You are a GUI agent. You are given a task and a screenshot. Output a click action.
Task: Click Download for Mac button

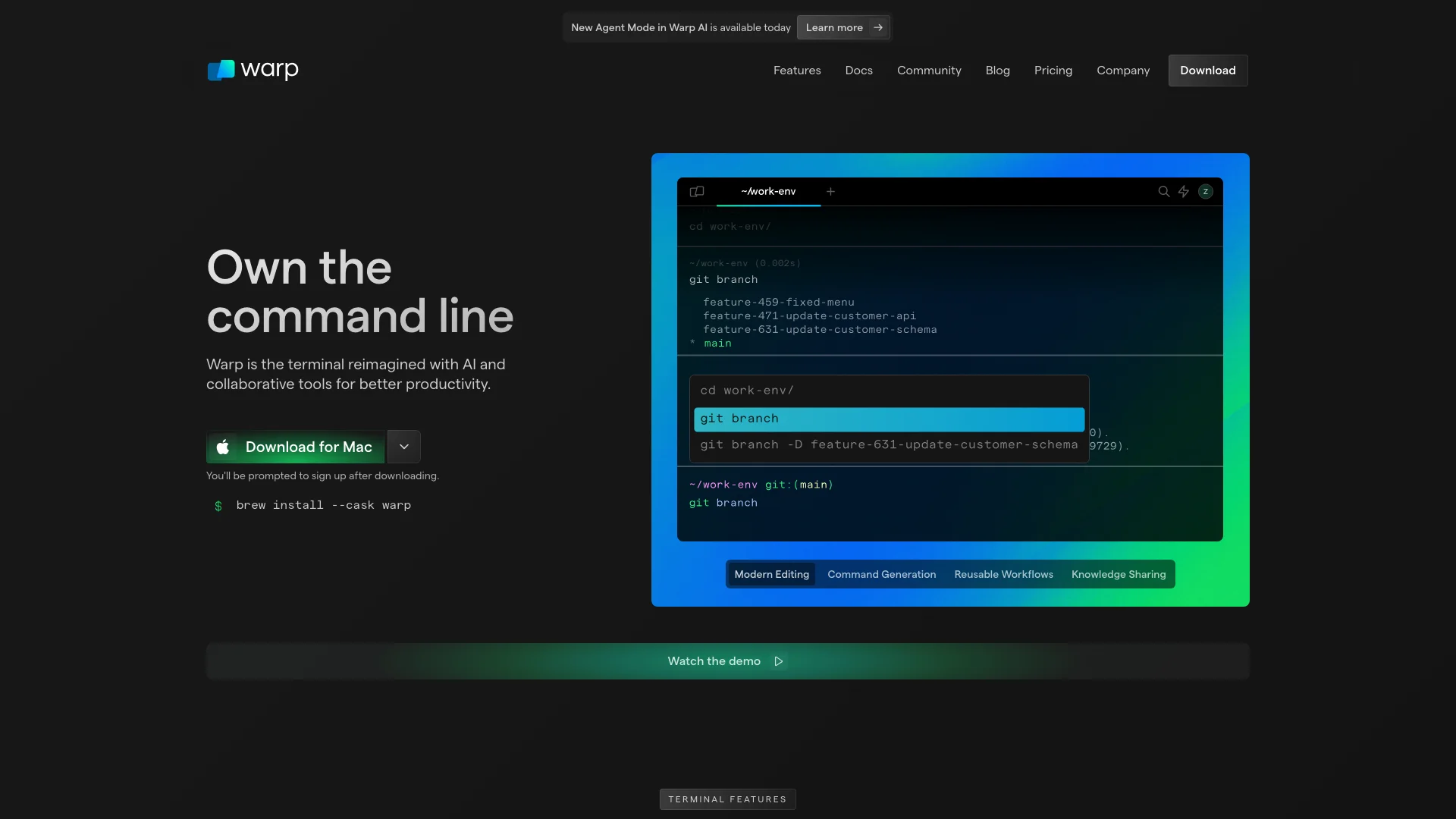tap(294, 446)
